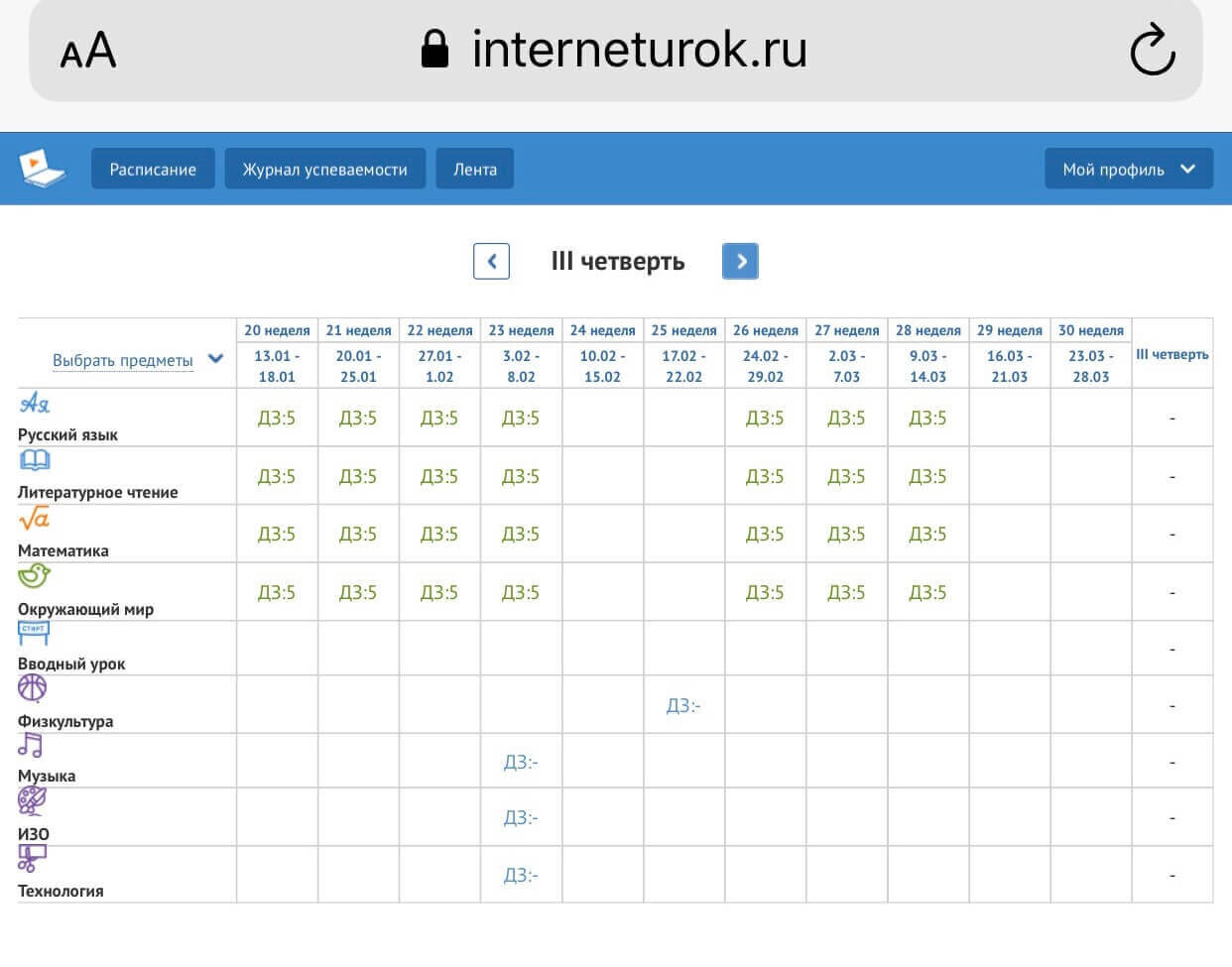The width and height of the screenshot is (1232, 967).
Task: Open Физкультура homework for week 25
Action: (683, 706)
